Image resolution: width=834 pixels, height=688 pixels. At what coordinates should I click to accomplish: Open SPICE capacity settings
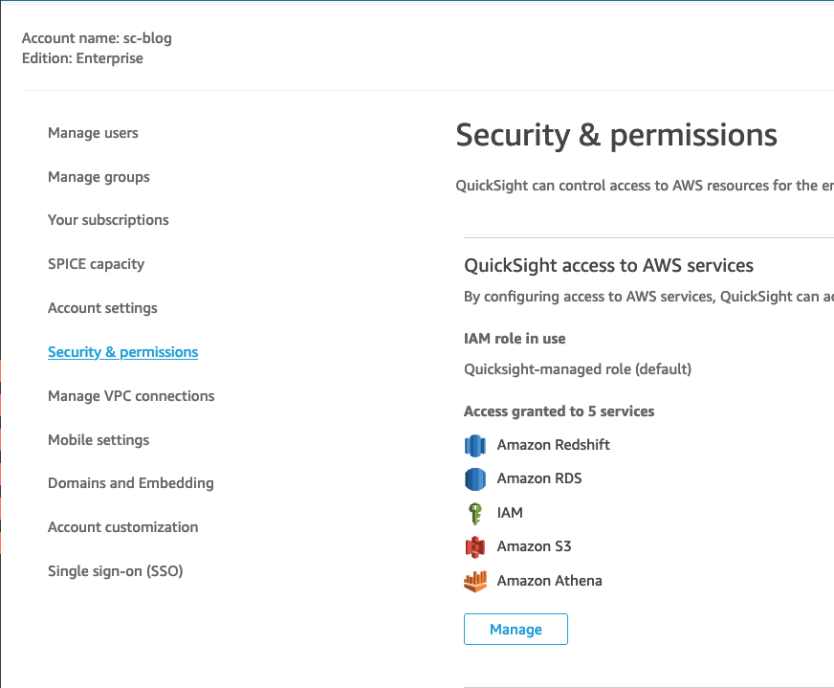pos(96,263)
